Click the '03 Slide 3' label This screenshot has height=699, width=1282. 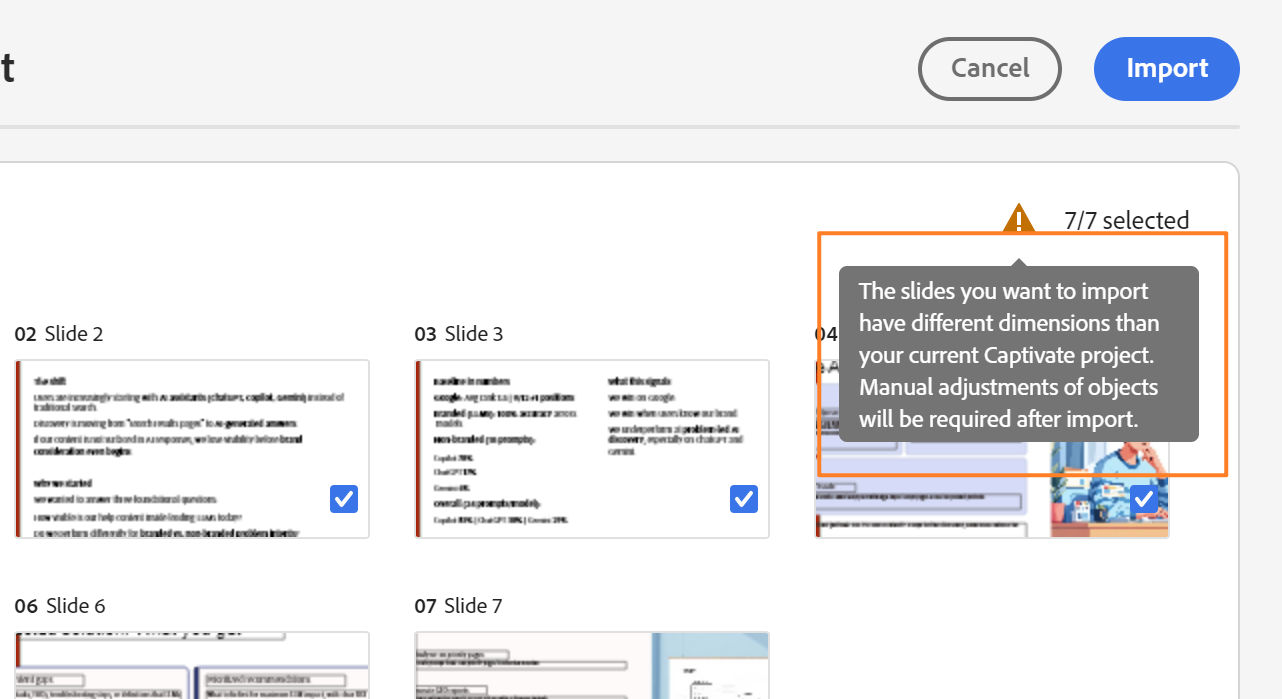click(x=458, y=333)
